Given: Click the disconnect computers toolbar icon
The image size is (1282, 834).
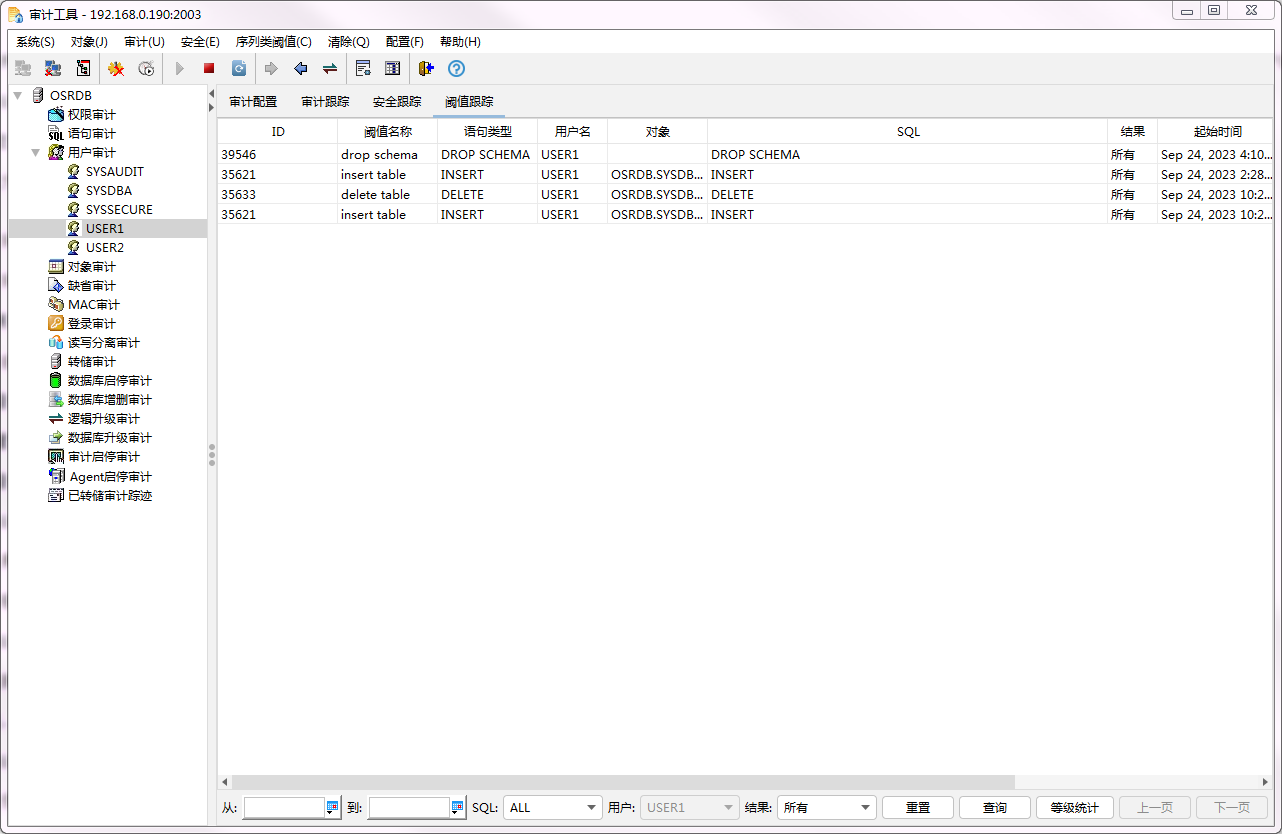Looking at the screenshot, I should [53, 69].
